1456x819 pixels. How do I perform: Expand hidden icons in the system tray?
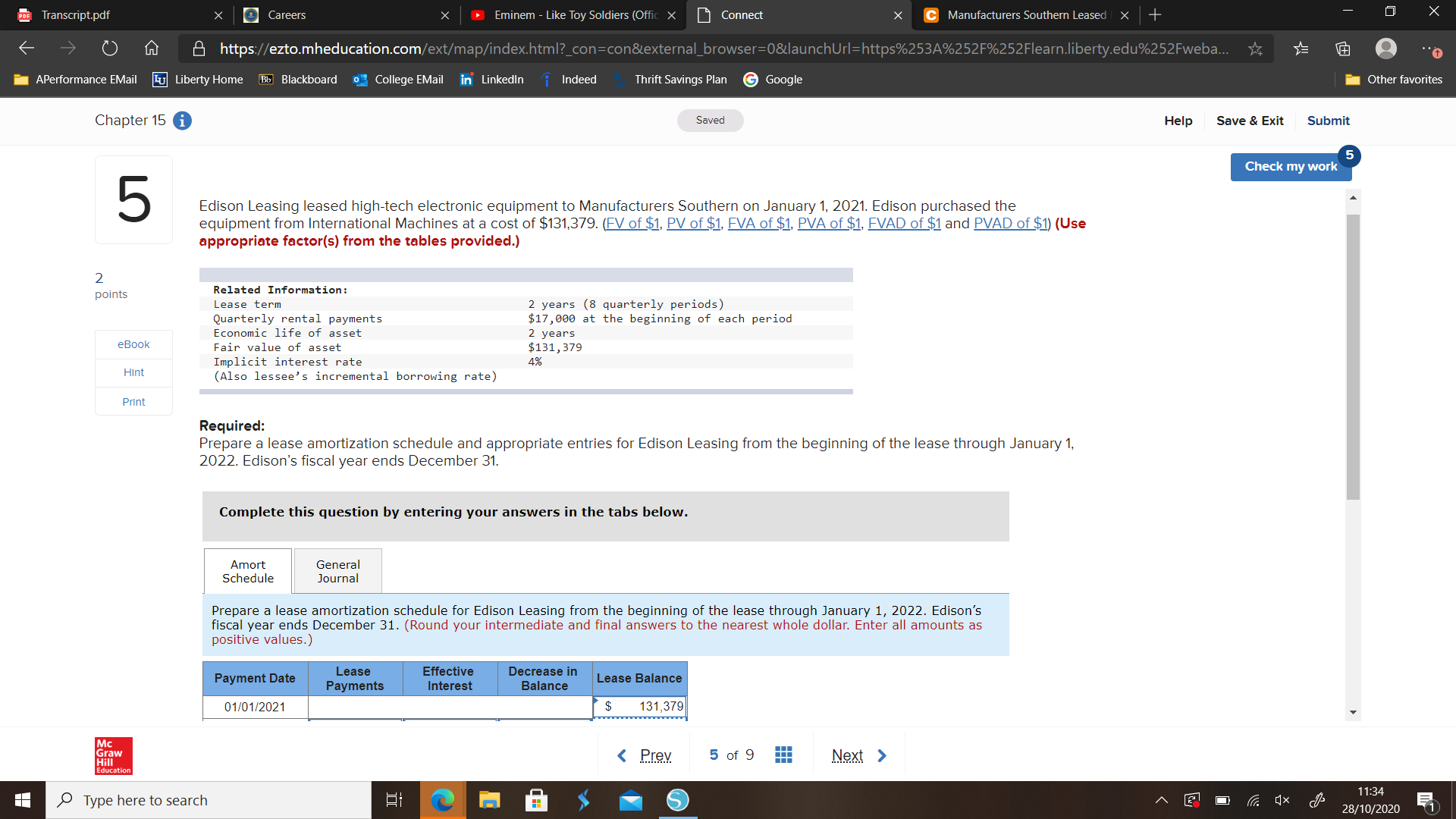[x=1161, y=799]
